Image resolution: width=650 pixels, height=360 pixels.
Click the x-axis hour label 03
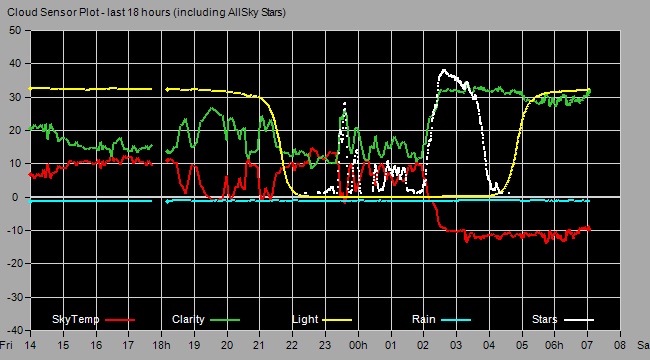click(x=456, y=345)
